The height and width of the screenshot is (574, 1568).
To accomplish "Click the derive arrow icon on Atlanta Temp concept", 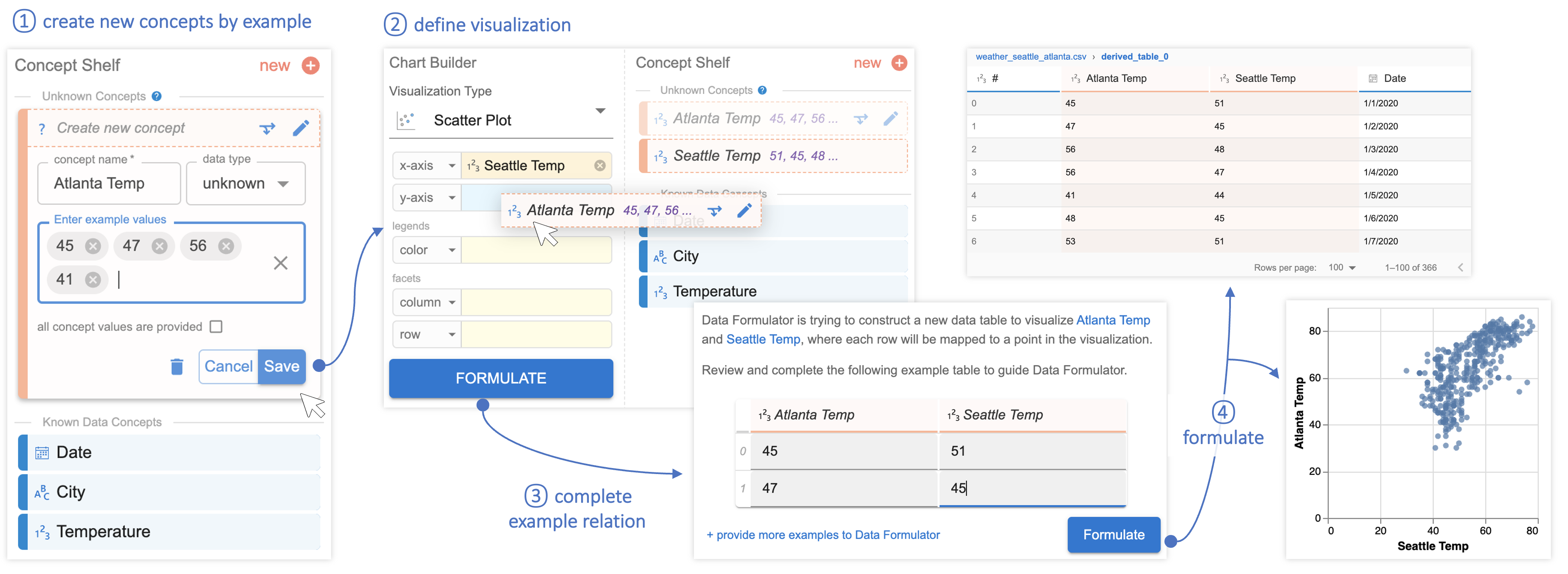I will (861, 118).
